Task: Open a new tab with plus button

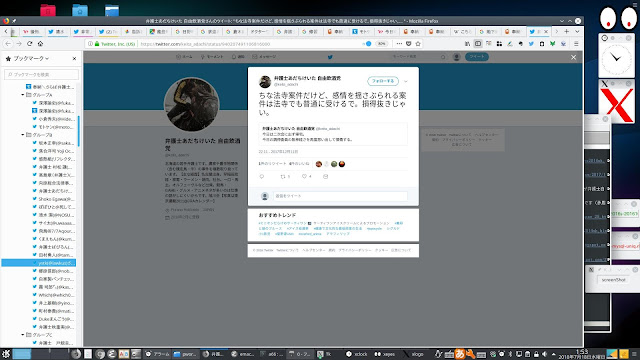Action: click(567, 31)
